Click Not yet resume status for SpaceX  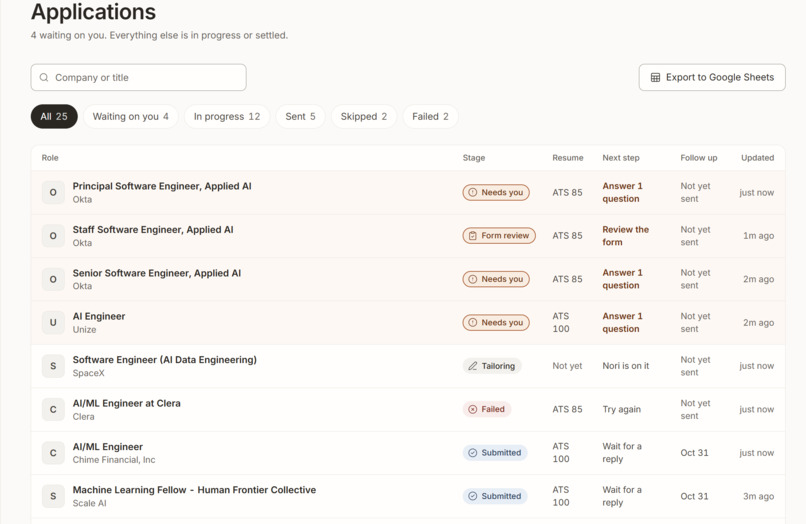tap(567, 366)
